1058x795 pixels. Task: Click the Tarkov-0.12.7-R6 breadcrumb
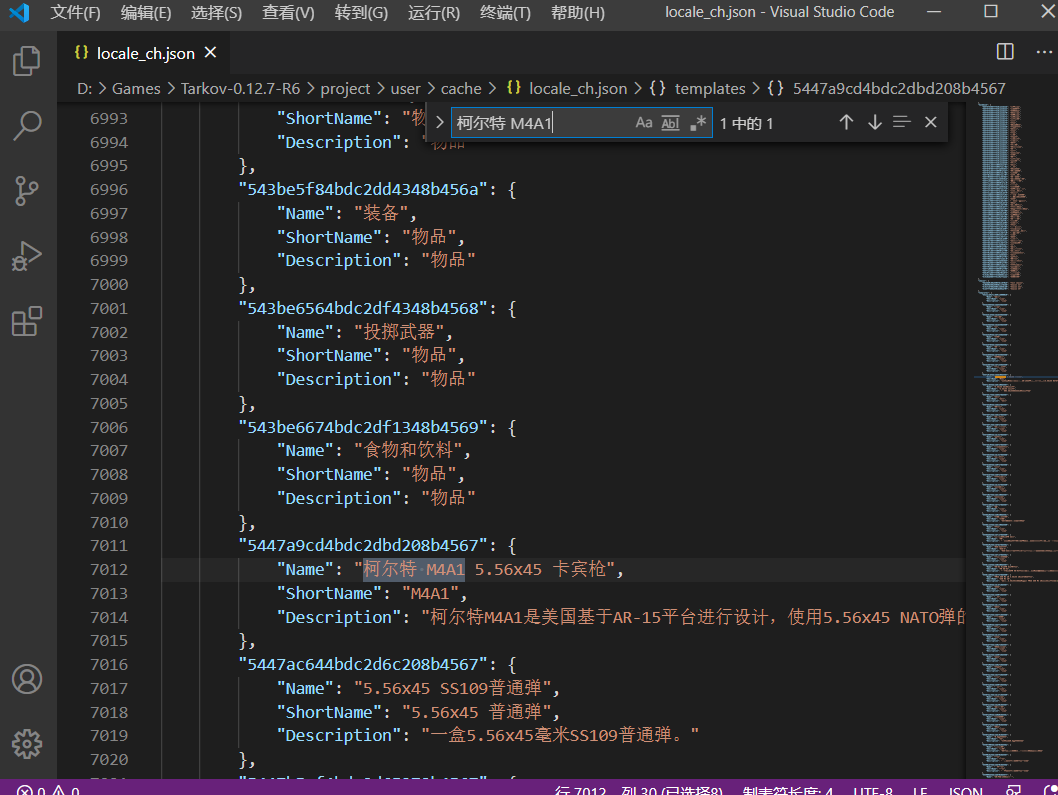240,88
